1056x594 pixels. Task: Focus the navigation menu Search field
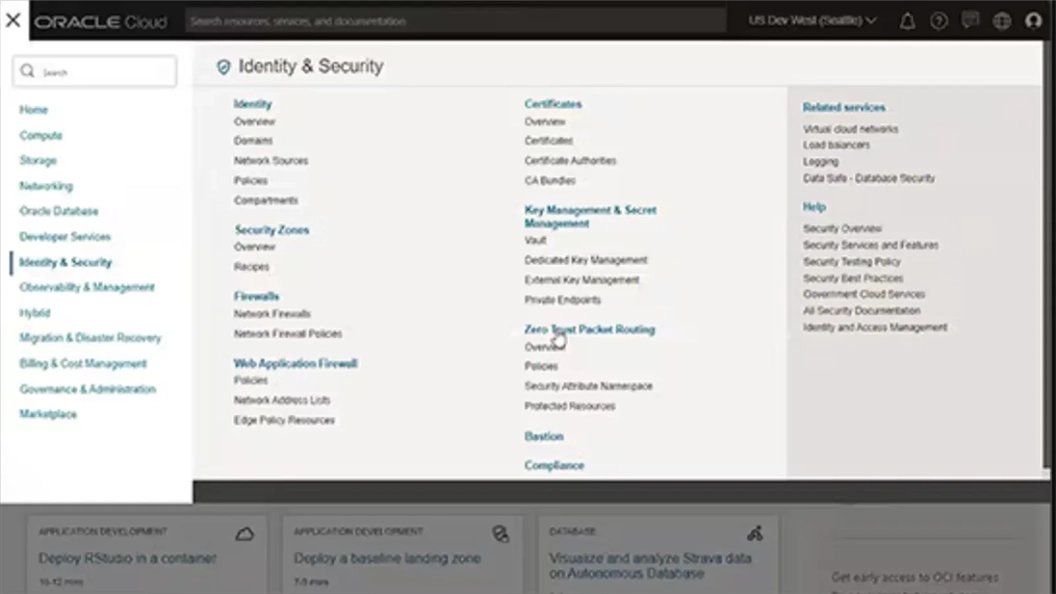[x=94, y=71]
